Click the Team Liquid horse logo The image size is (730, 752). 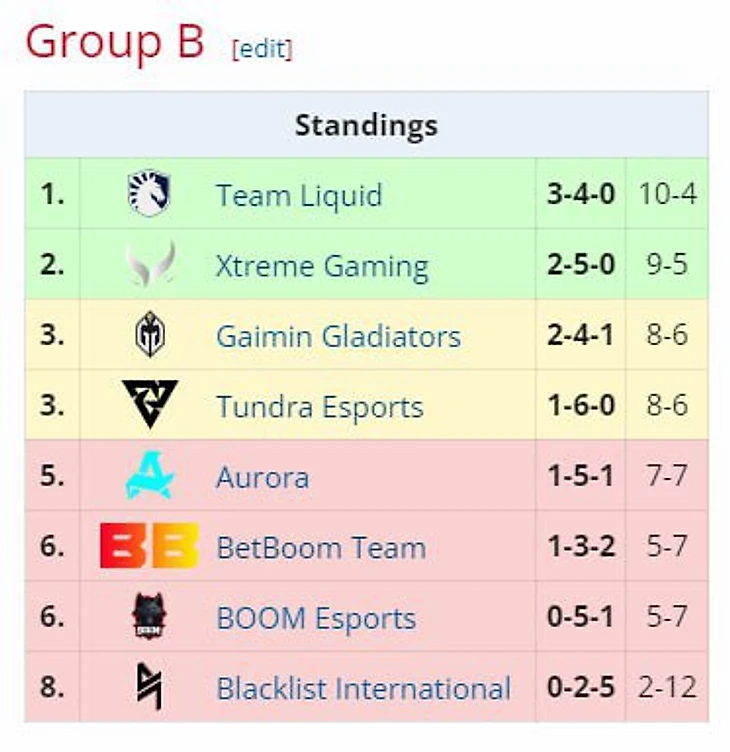149,193
